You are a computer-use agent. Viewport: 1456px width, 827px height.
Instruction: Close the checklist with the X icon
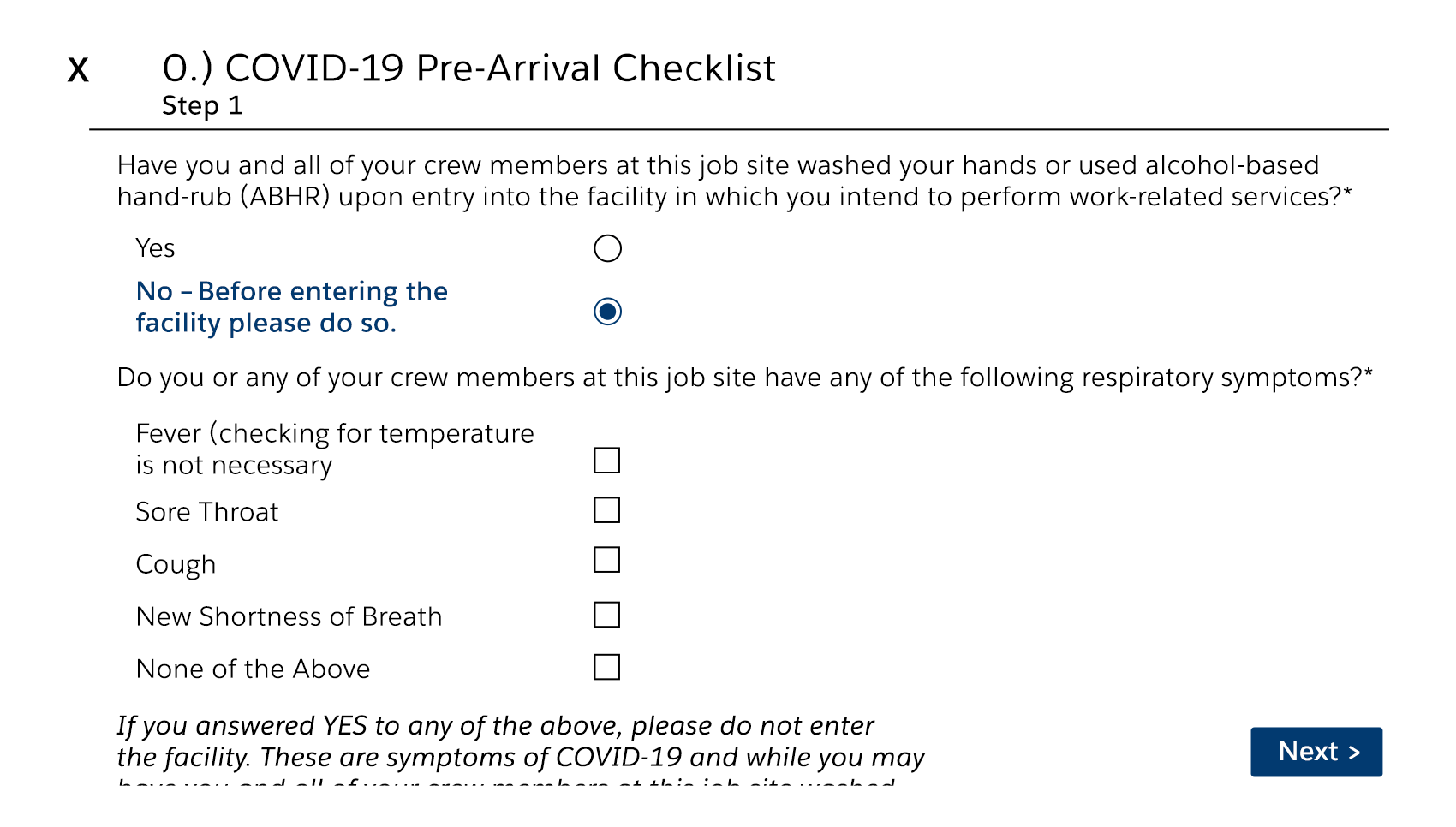coord(78,69)
